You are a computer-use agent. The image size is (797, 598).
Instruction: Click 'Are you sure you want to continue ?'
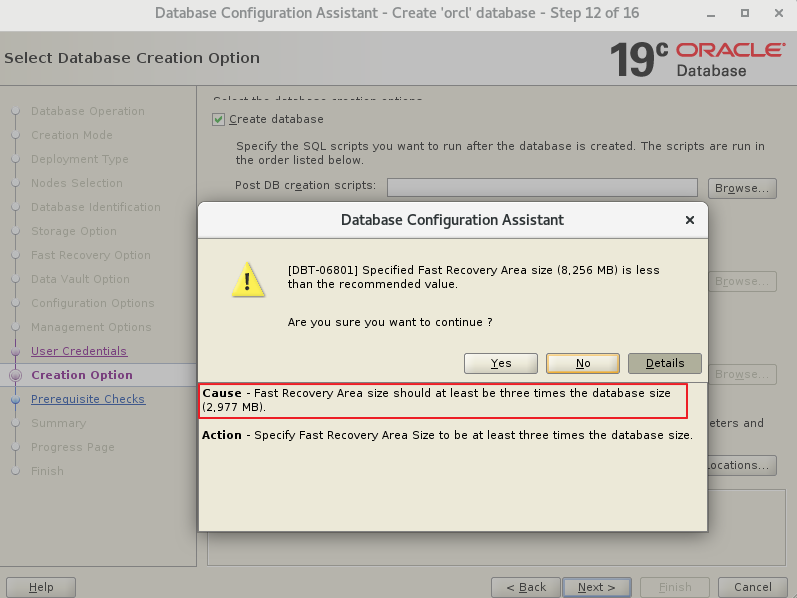pos(390,322)
